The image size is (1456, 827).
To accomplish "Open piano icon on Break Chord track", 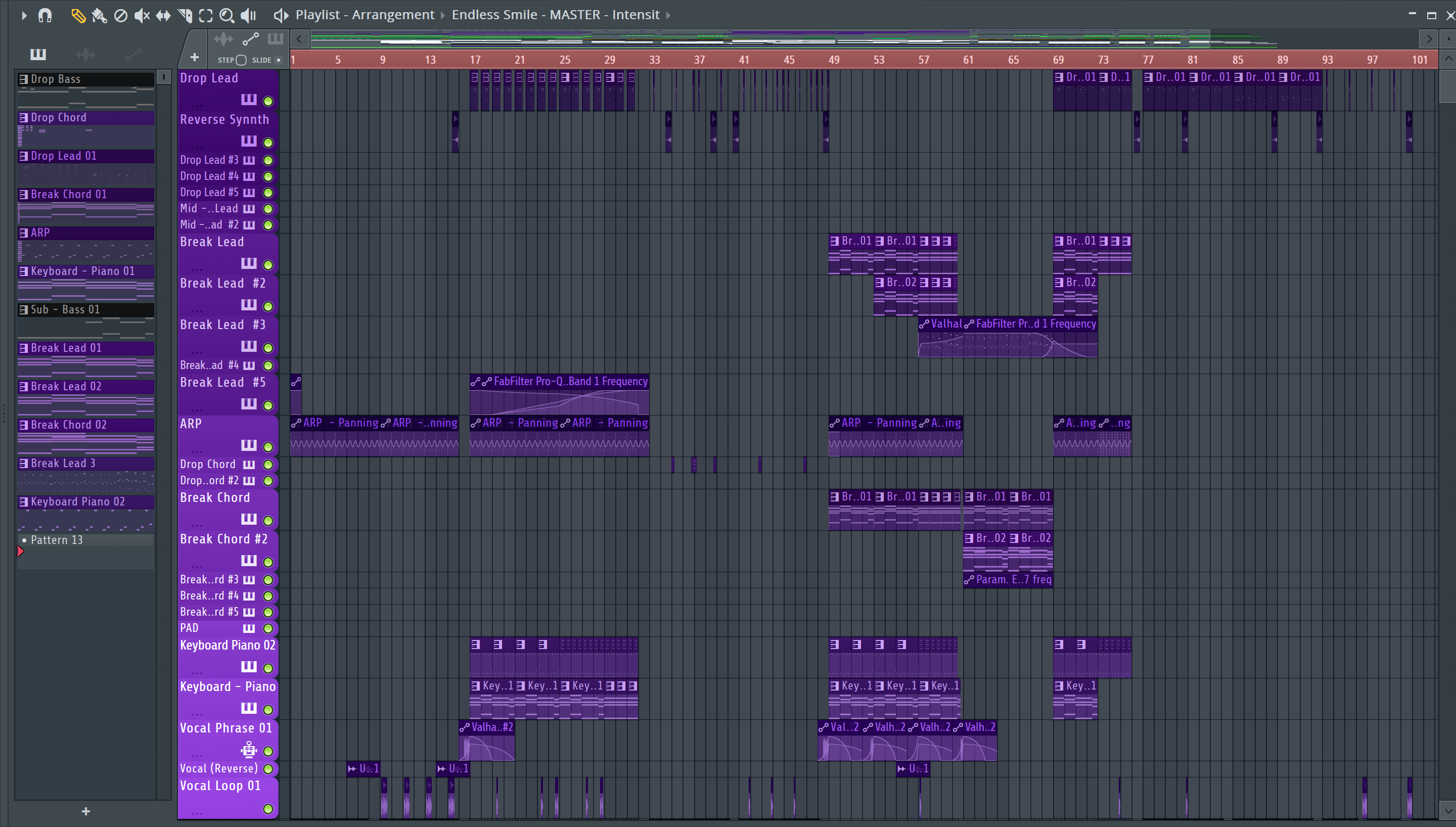I will click(249, 519).
